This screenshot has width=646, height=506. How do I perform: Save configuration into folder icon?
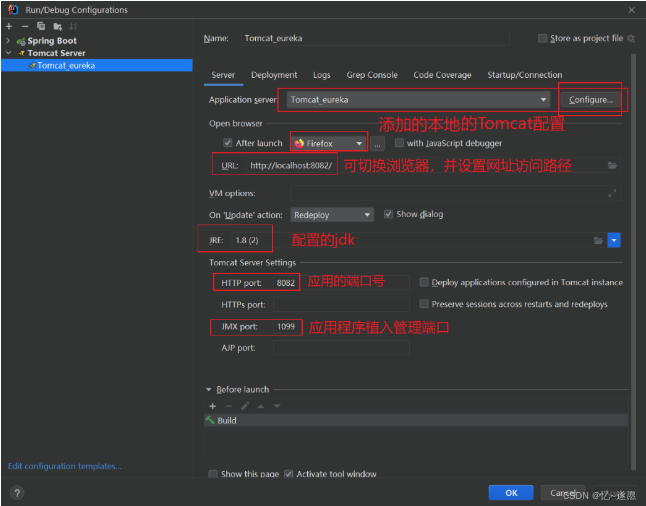(x=57, y=27)
